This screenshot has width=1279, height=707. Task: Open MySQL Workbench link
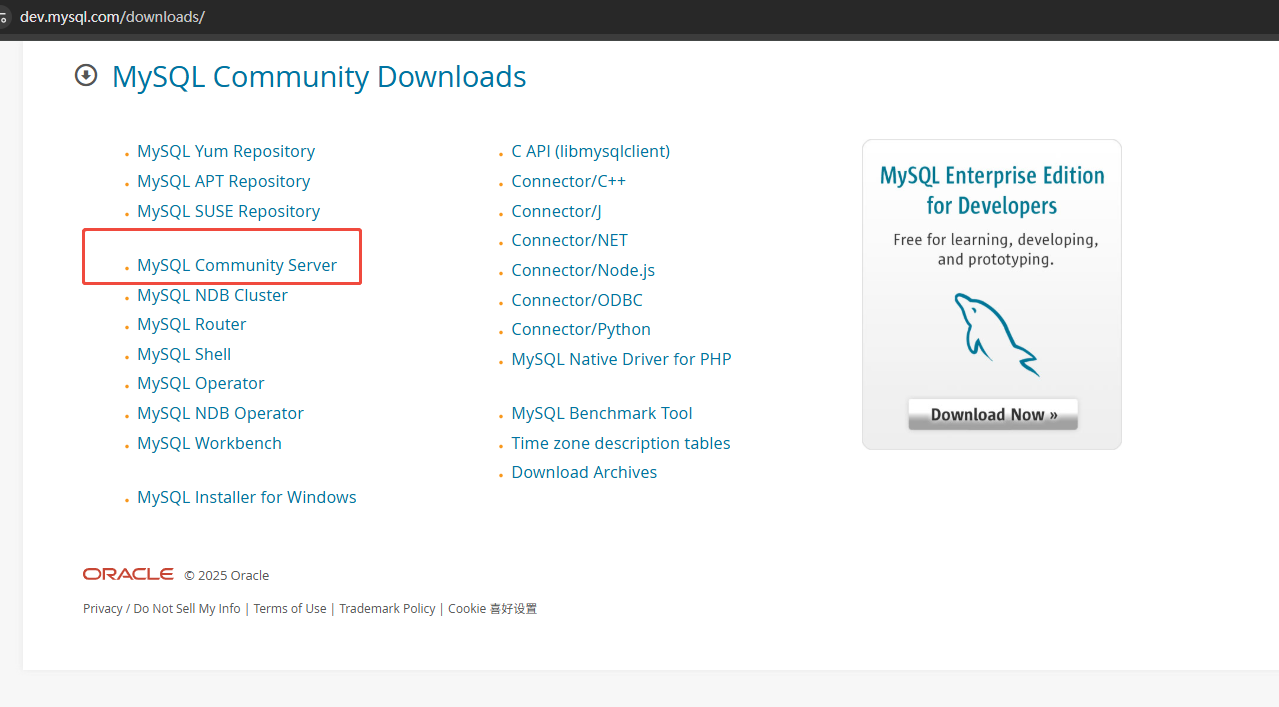click(x=210, y=443)
